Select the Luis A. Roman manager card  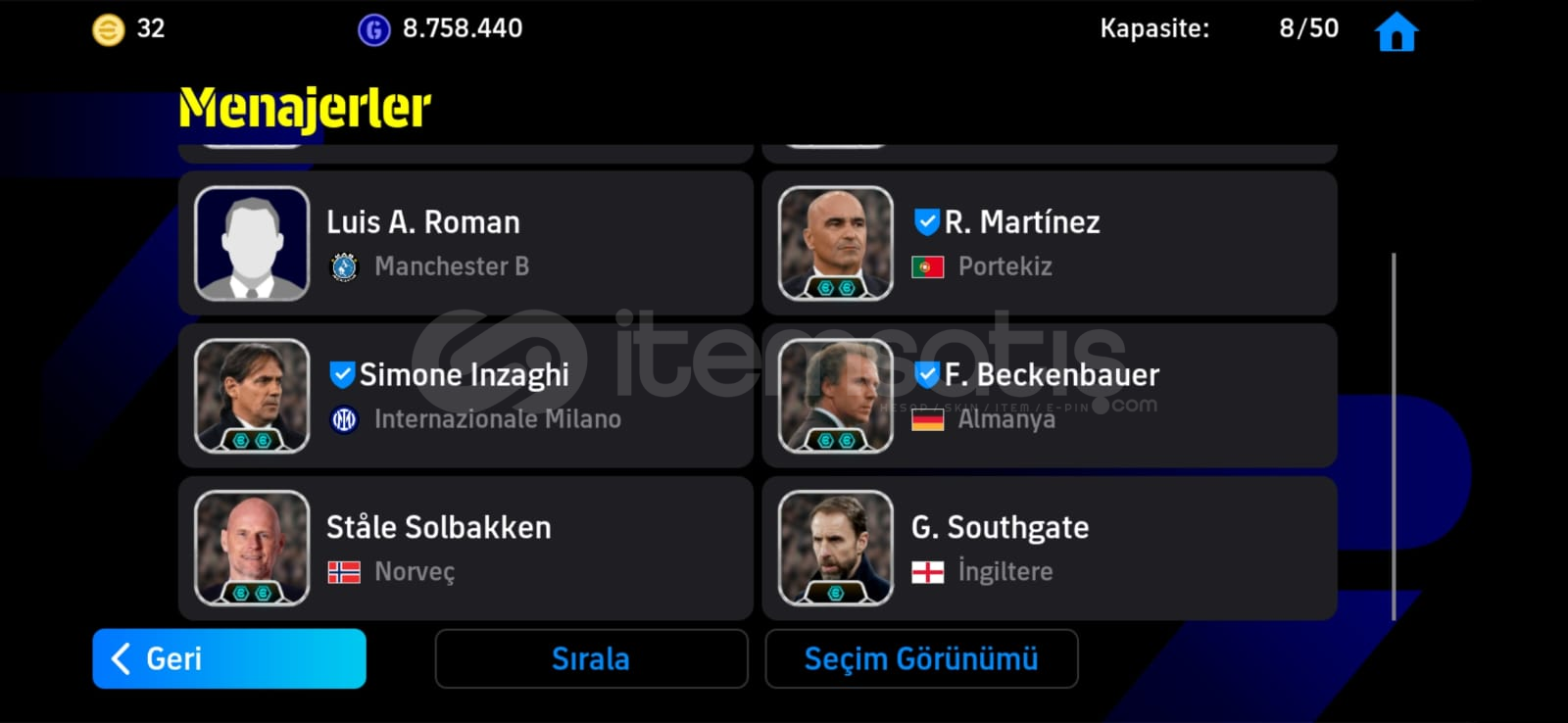pos(465,243)
